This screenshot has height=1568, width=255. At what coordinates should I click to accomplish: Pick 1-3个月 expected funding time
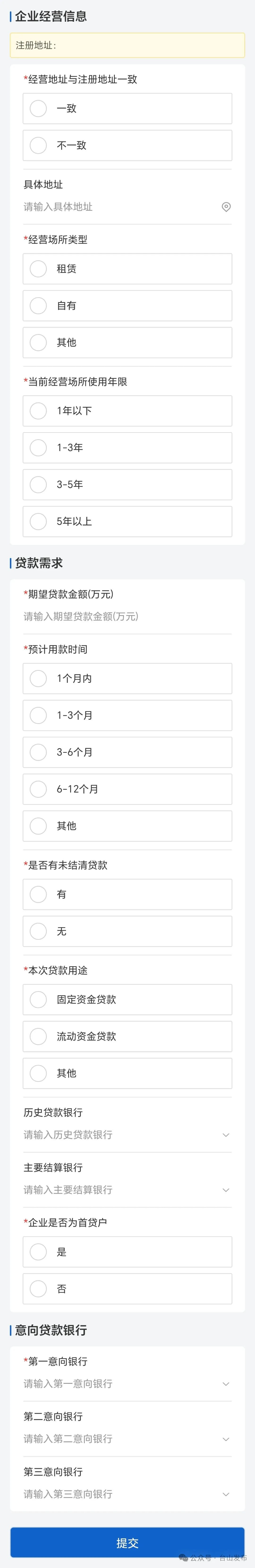(x=38, y=715)
